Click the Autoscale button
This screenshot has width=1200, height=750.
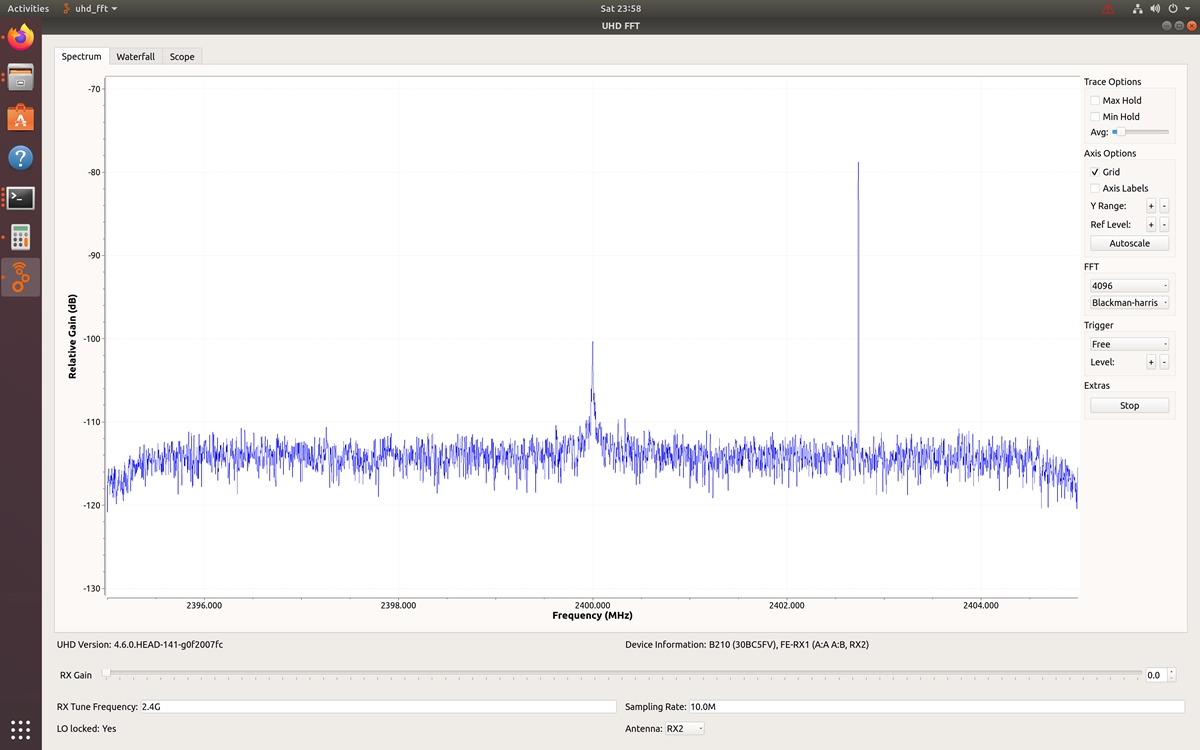pos(1129,243)
